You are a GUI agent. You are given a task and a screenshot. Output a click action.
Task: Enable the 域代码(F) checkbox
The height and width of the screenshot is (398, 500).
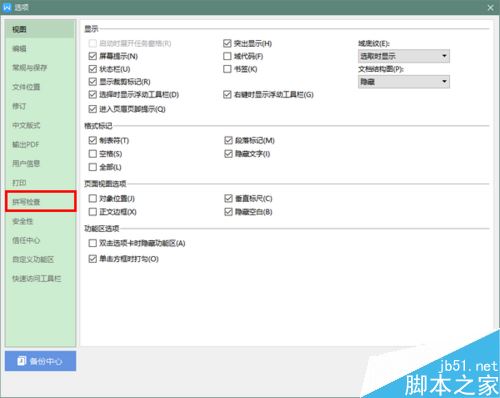227,56
